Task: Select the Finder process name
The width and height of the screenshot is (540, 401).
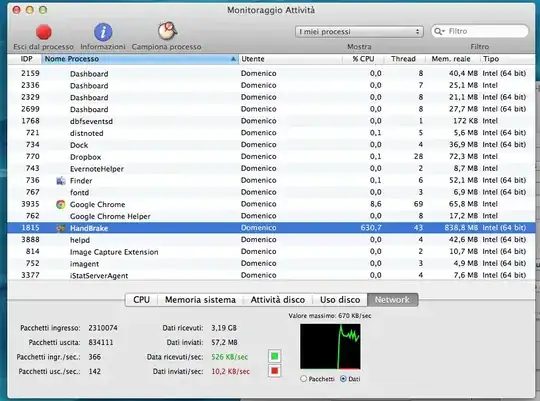Action: point(81,181)
